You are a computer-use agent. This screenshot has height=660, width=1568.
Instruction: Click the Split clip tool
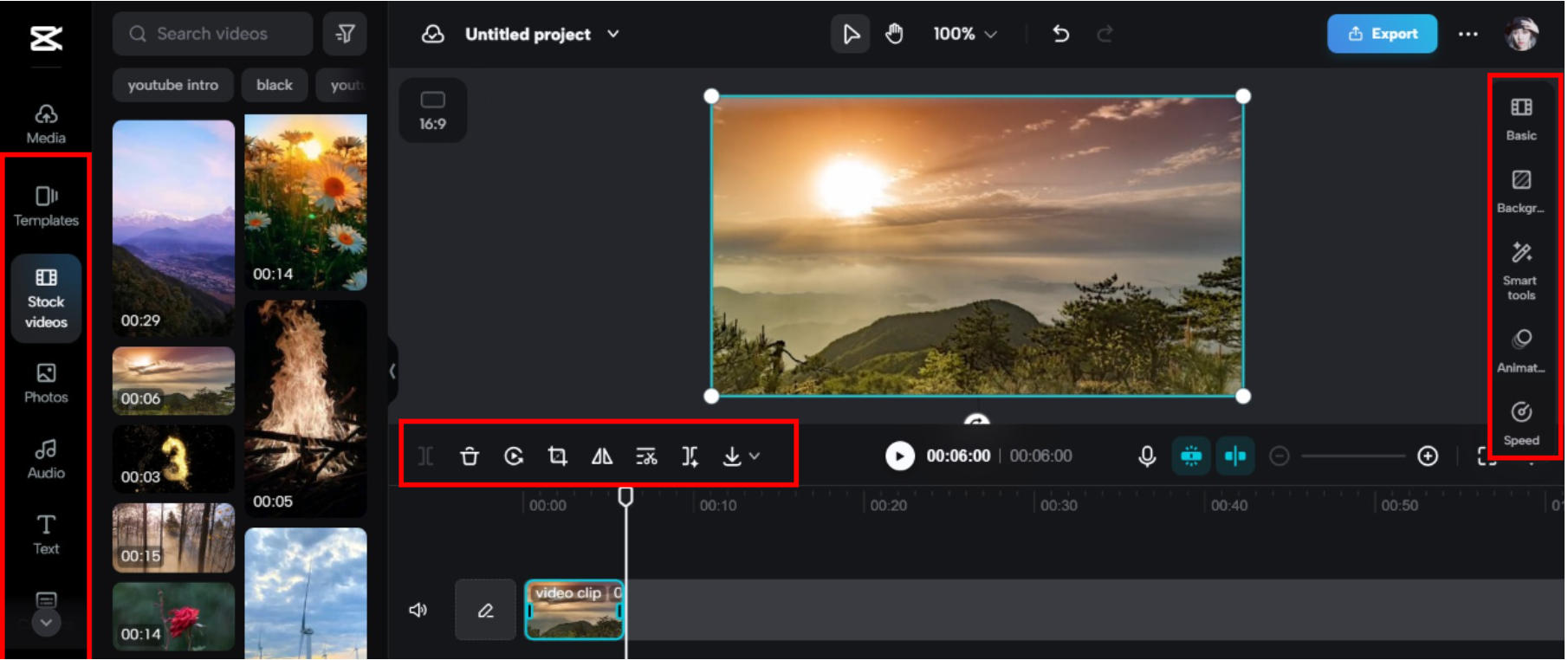425,456
